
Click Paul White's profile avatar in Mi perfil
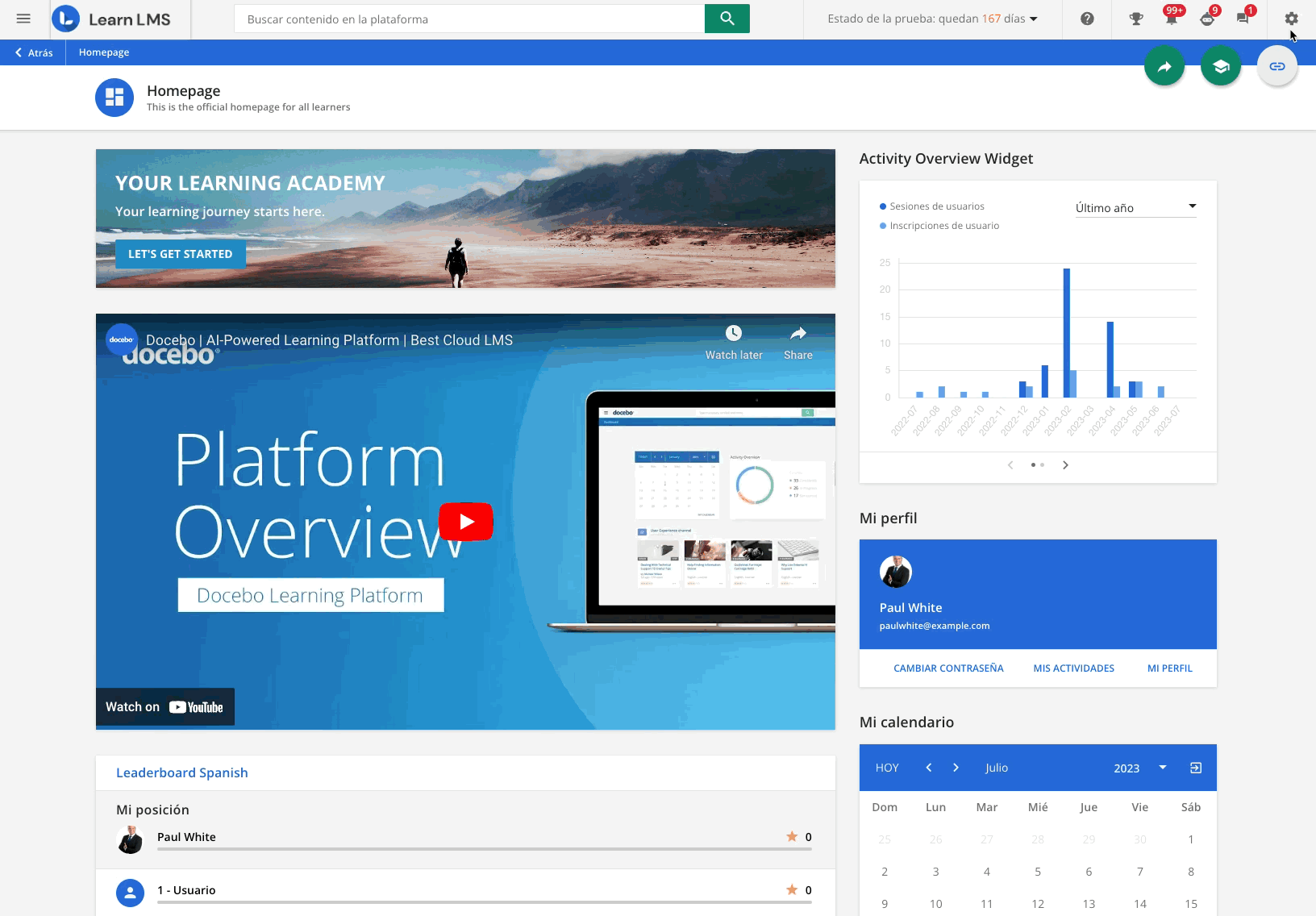(x=896, y=572)
